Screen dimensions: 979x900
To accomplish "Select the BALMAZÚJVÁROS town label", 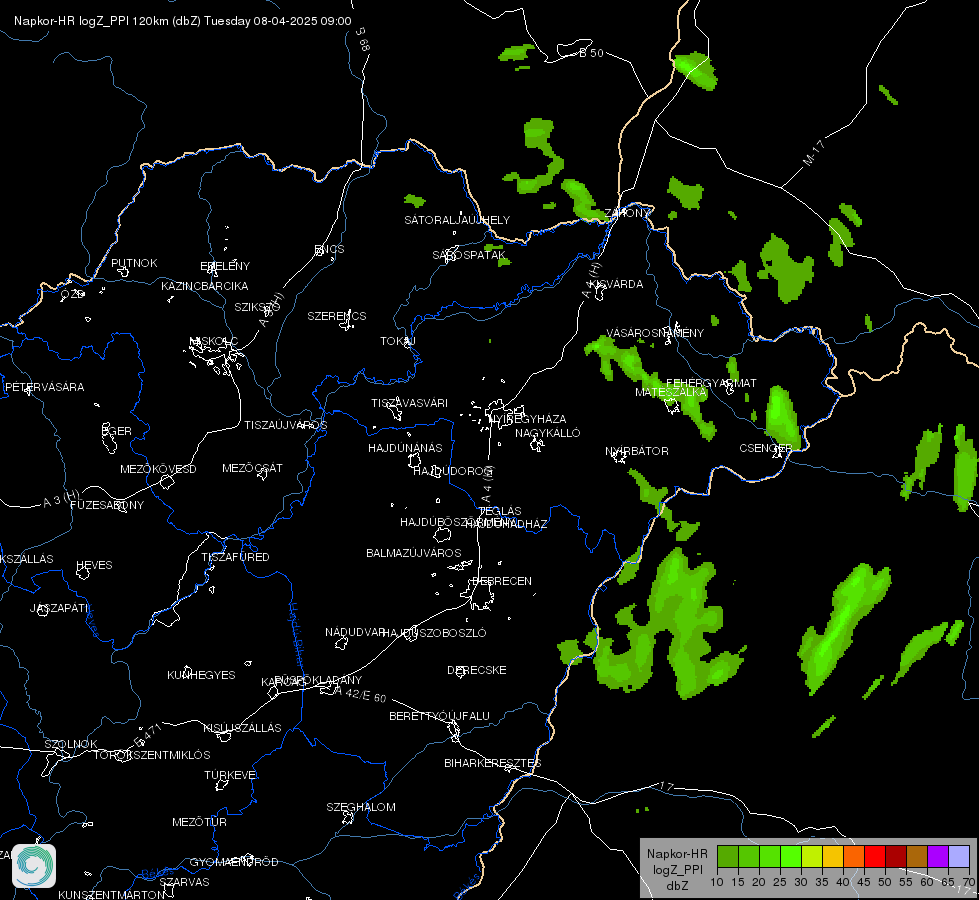I will (x=413, y=553).
